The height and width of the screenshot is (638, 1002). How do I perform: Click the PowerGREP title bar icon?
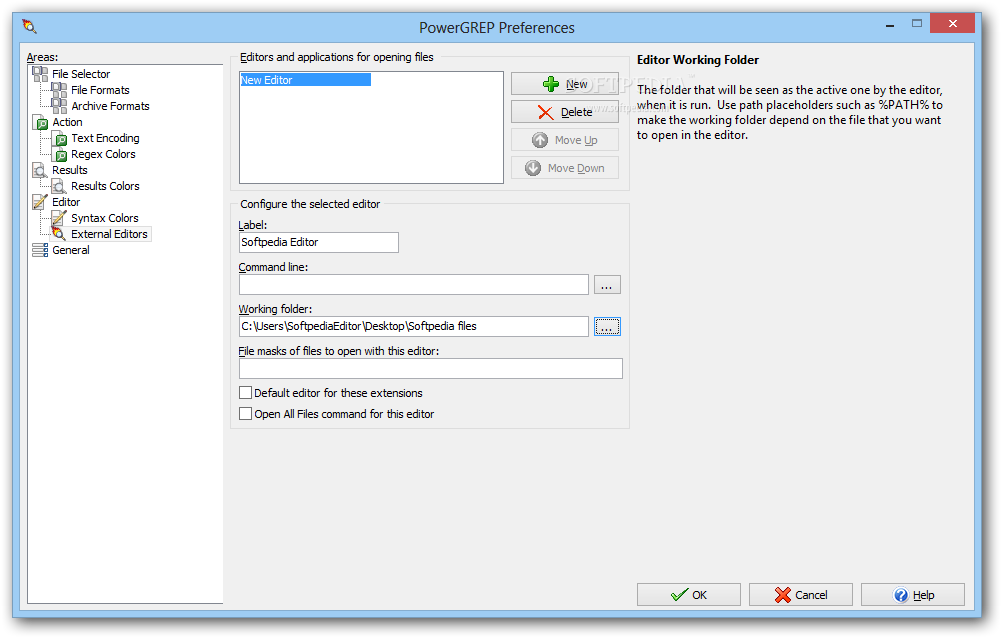[x=29, y=27]
